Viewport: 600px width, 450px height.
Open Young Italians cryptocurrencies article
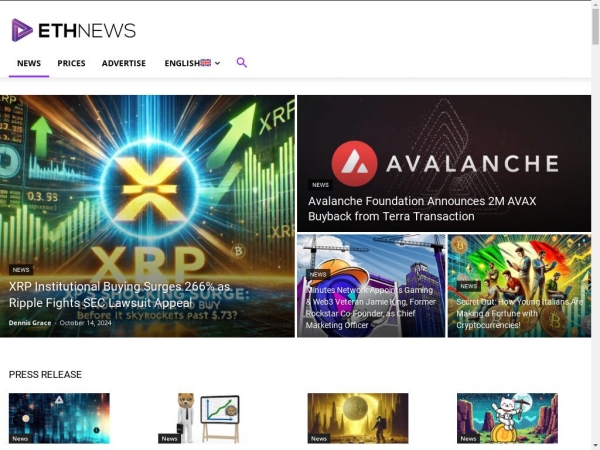click(520, 313)
